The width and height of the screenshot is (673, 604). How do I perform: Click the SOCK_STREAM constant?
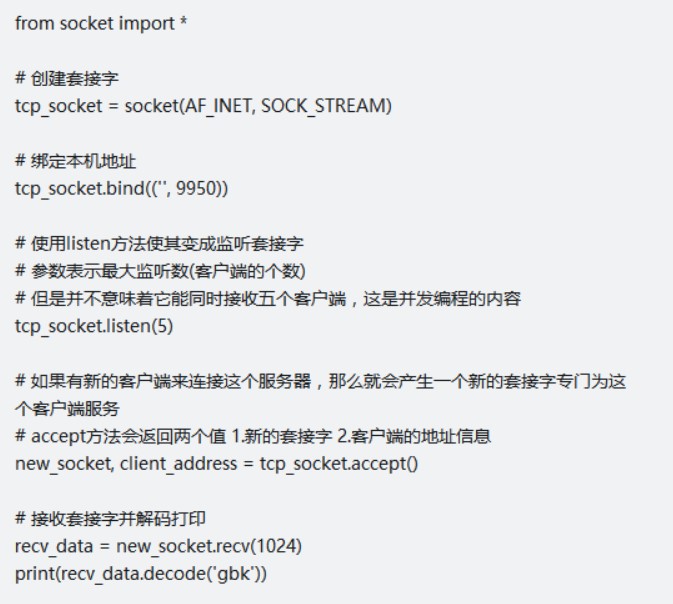[321, 105]
